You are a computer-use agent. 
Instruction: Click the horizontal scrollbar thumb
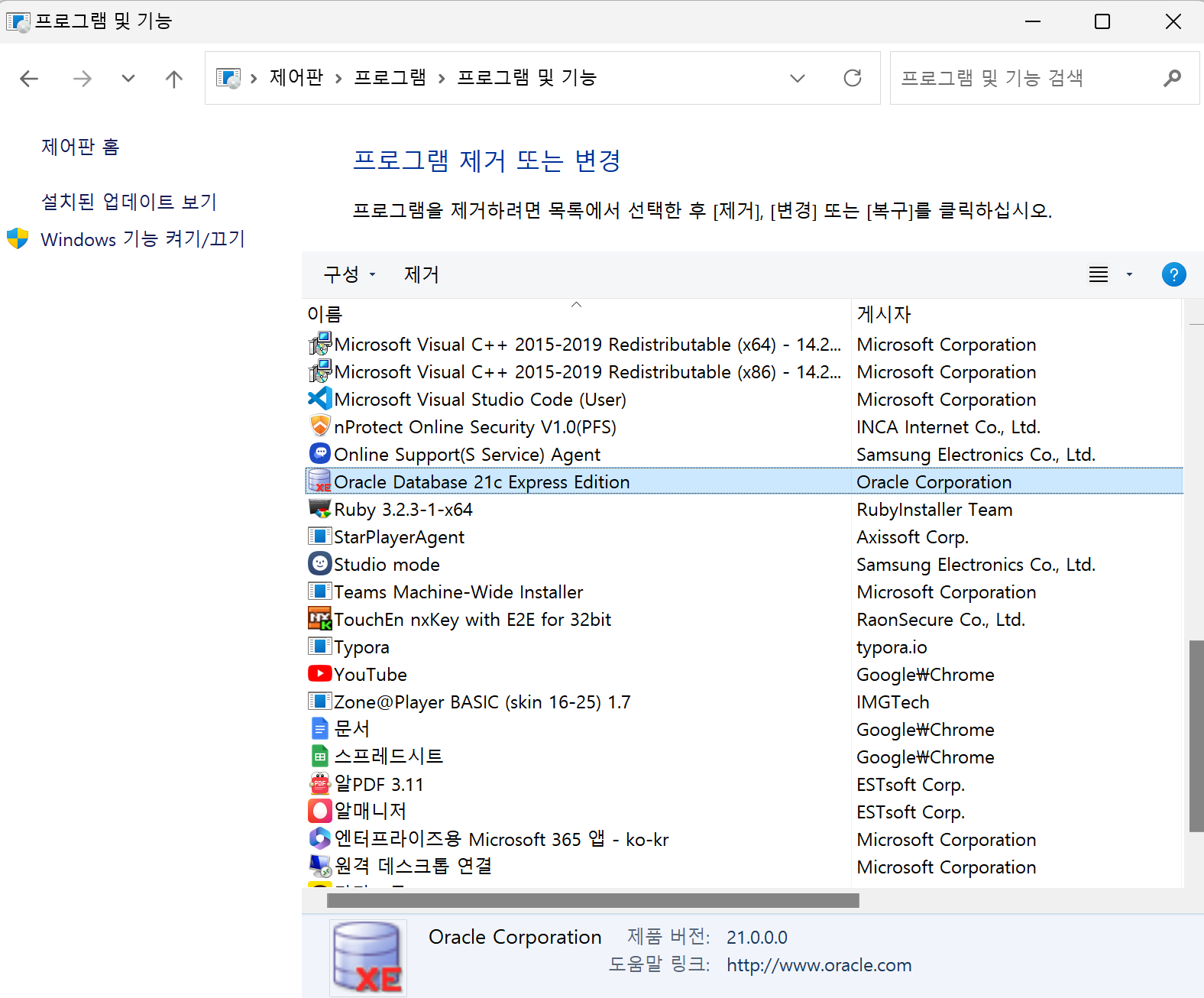tap(593, 901)
